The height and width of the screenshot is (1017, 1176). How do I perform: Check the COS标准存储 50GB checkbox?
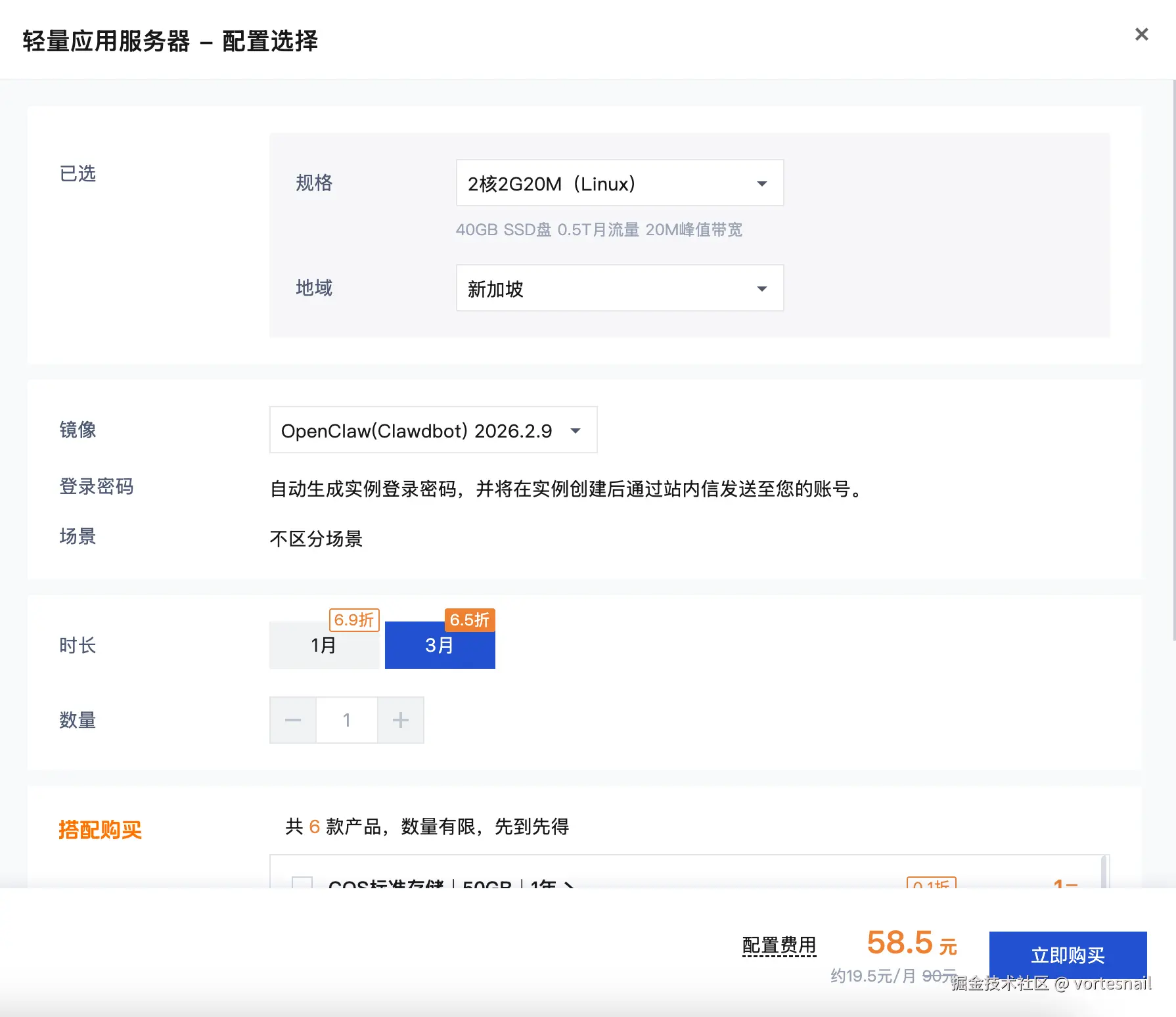[x=302, y=884]
